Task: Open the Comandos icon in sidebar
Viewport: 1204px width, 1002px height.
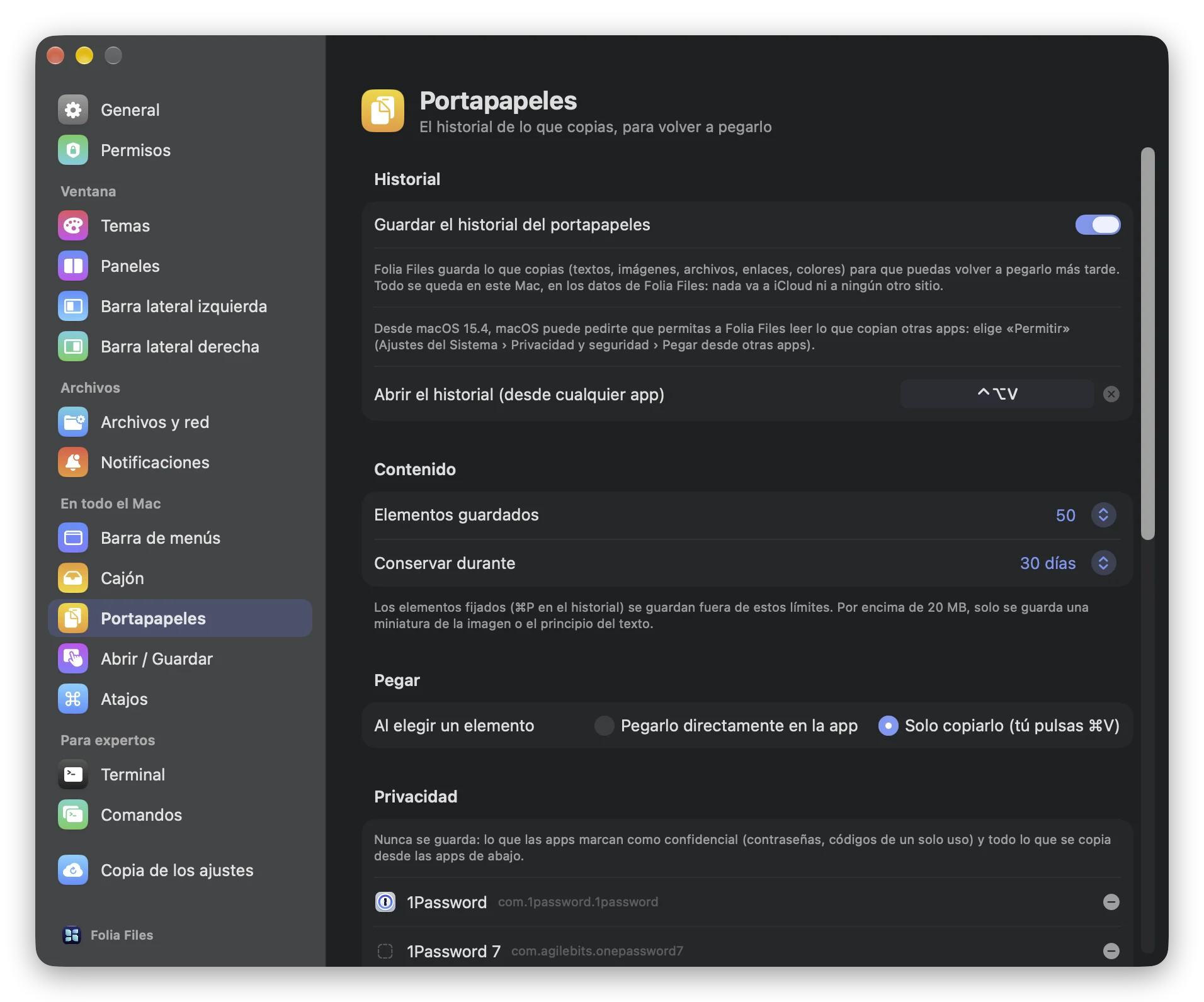Action: pos(73,815)
